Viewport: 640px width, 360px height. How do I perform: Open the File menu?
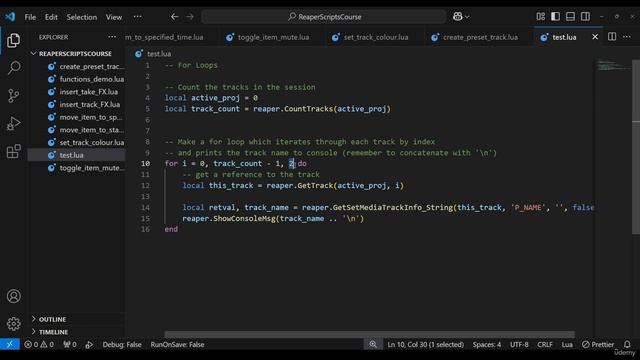coord(30,17)
